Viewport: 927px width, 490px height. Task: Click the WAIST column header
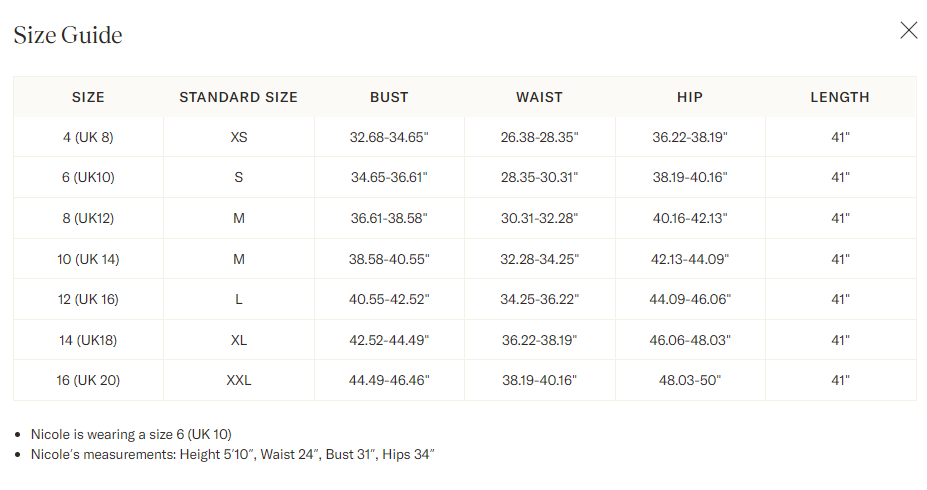click(x=539, y=97)
